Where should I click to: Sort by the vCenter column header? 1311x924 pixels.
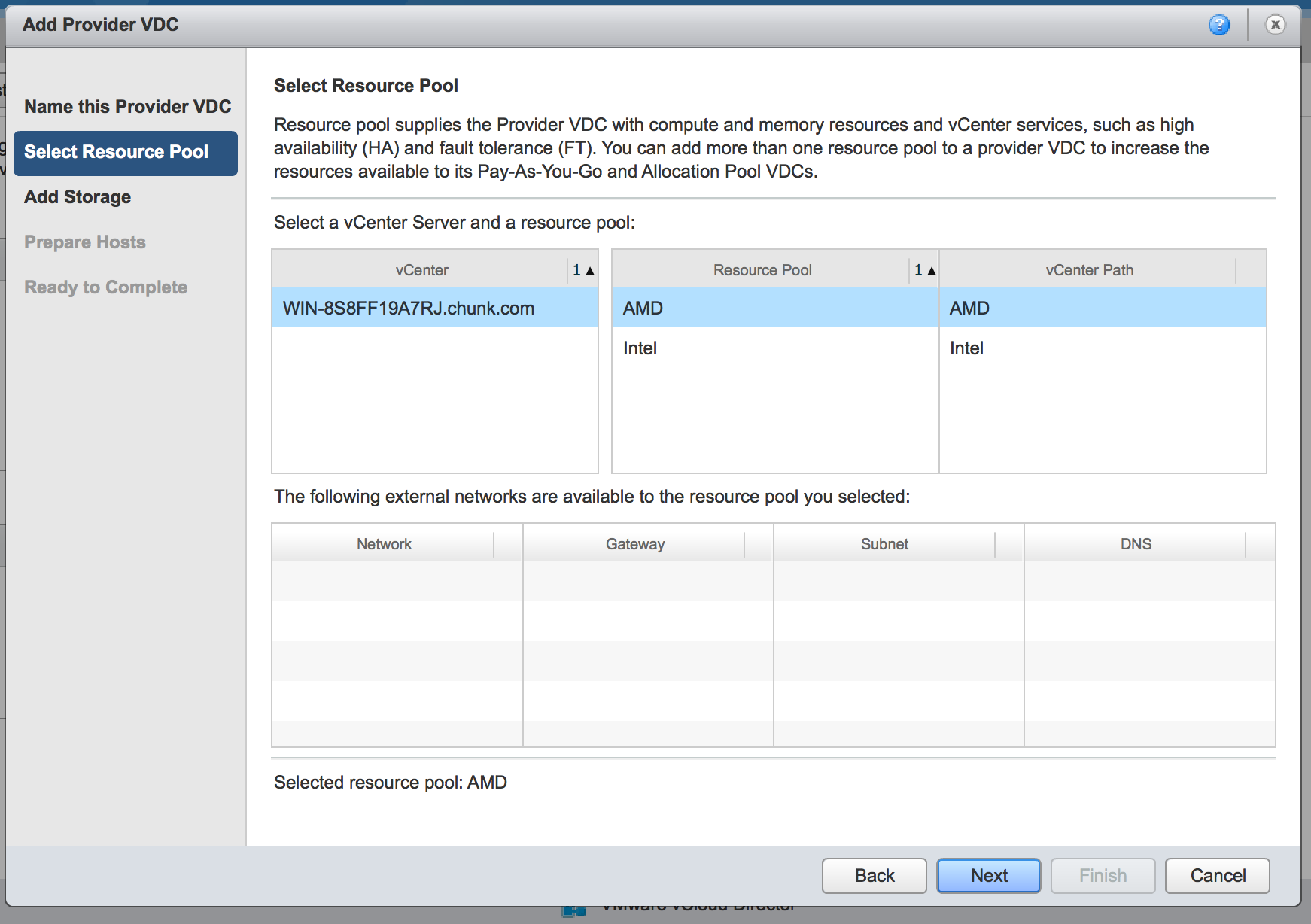point(421,270)
